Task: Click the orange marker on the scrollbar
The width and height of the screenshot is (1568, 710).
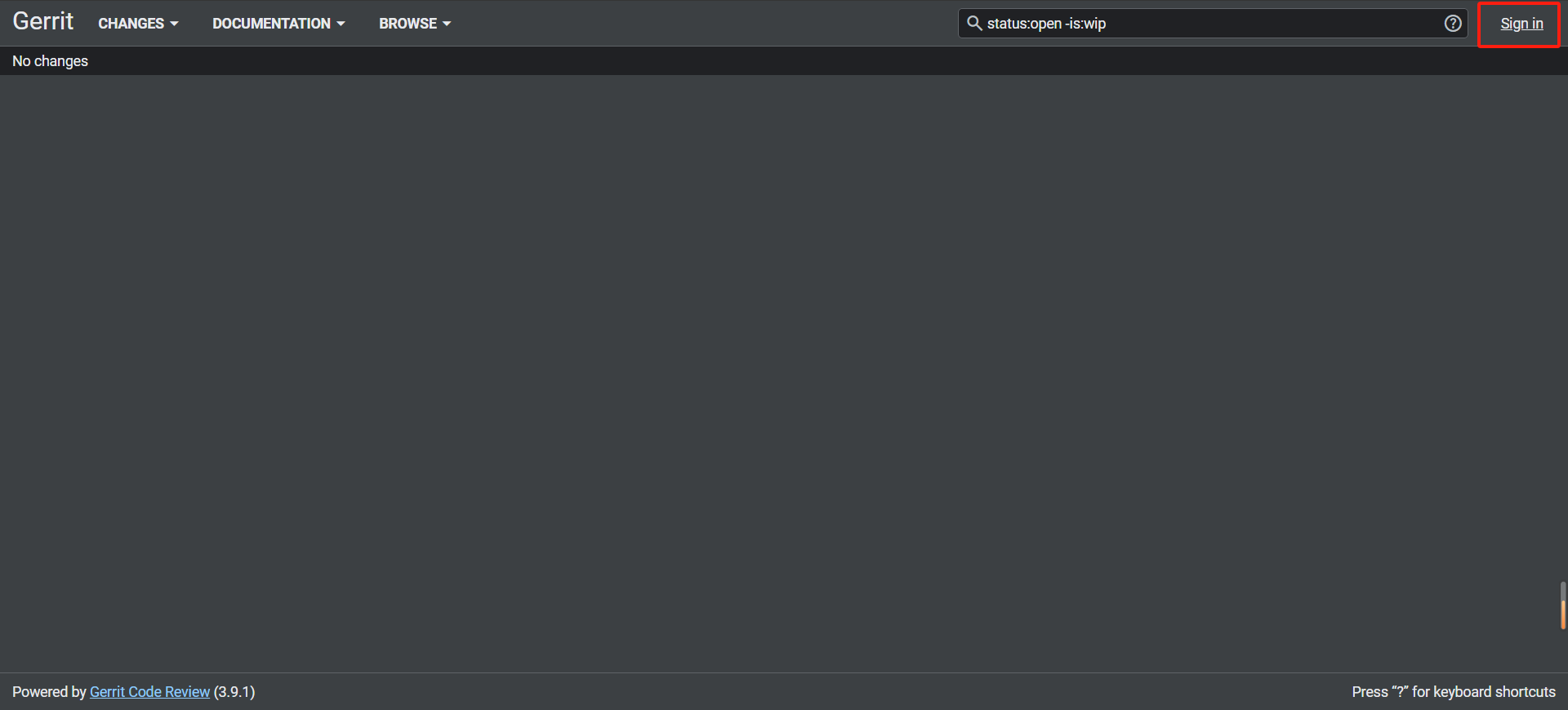Action: (x=1562, y=615)
